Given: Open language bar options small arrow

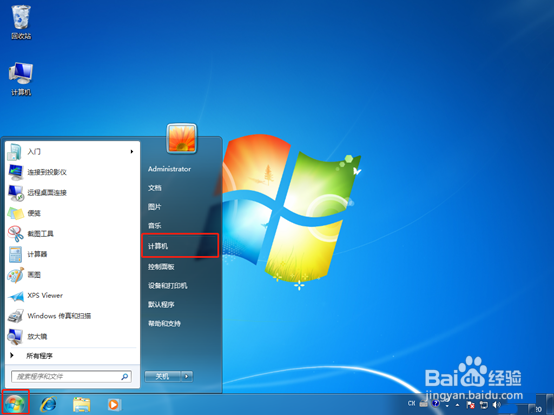Looking at the screenshot, I should (447, 406).
